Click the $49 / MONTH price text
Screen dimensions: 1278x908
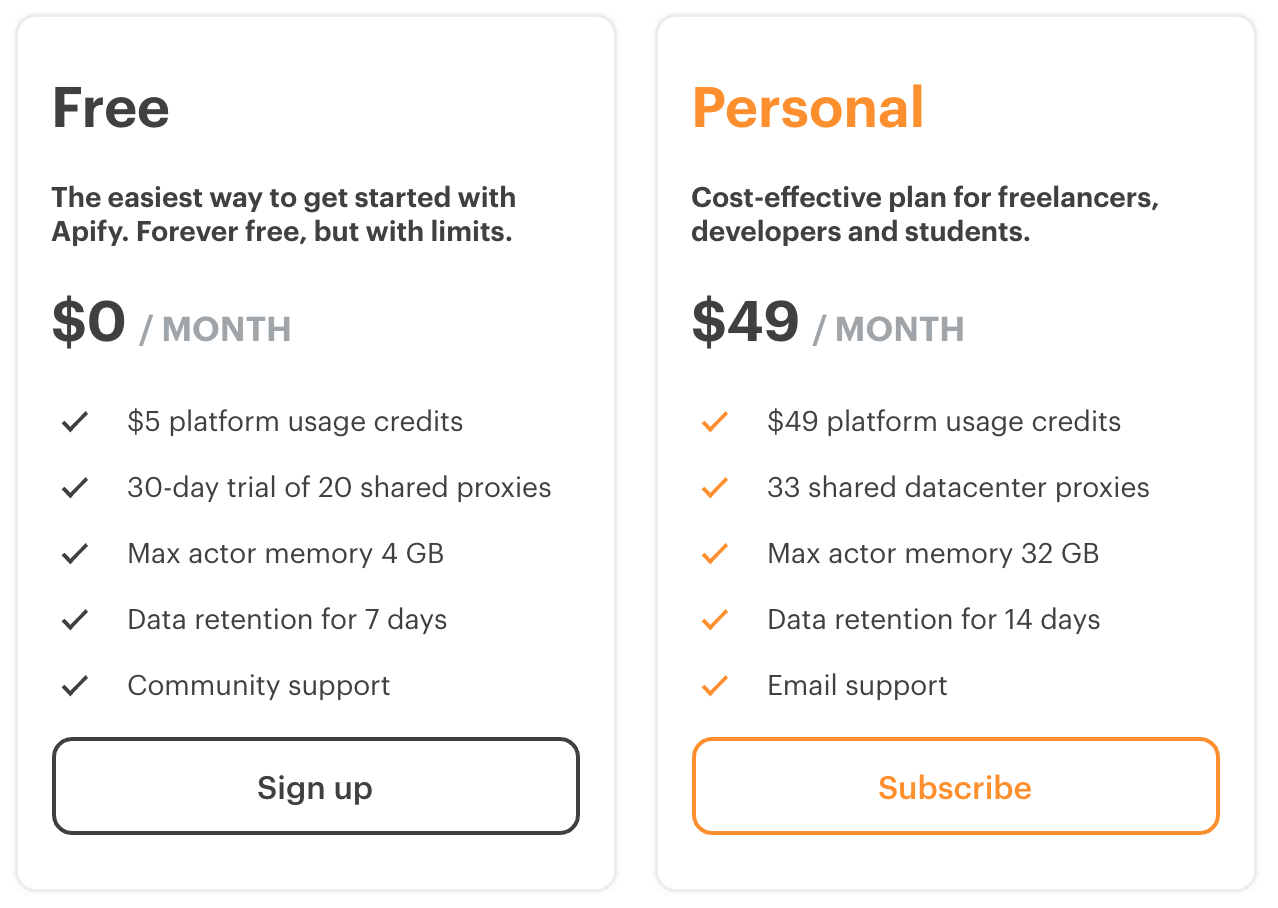pos(828,323)
